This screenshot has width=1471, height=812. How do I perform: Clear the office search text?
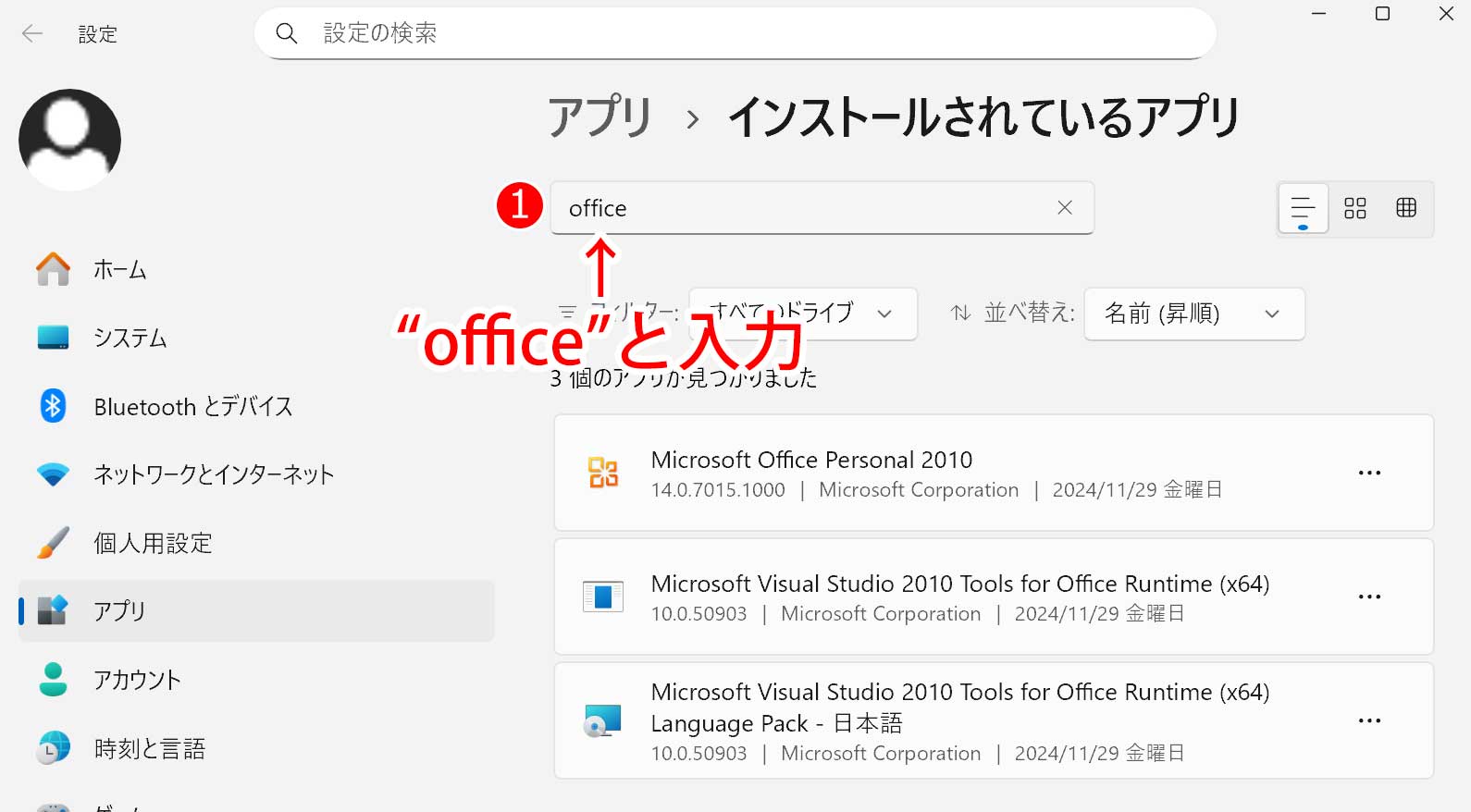(x=1065, y=207)
